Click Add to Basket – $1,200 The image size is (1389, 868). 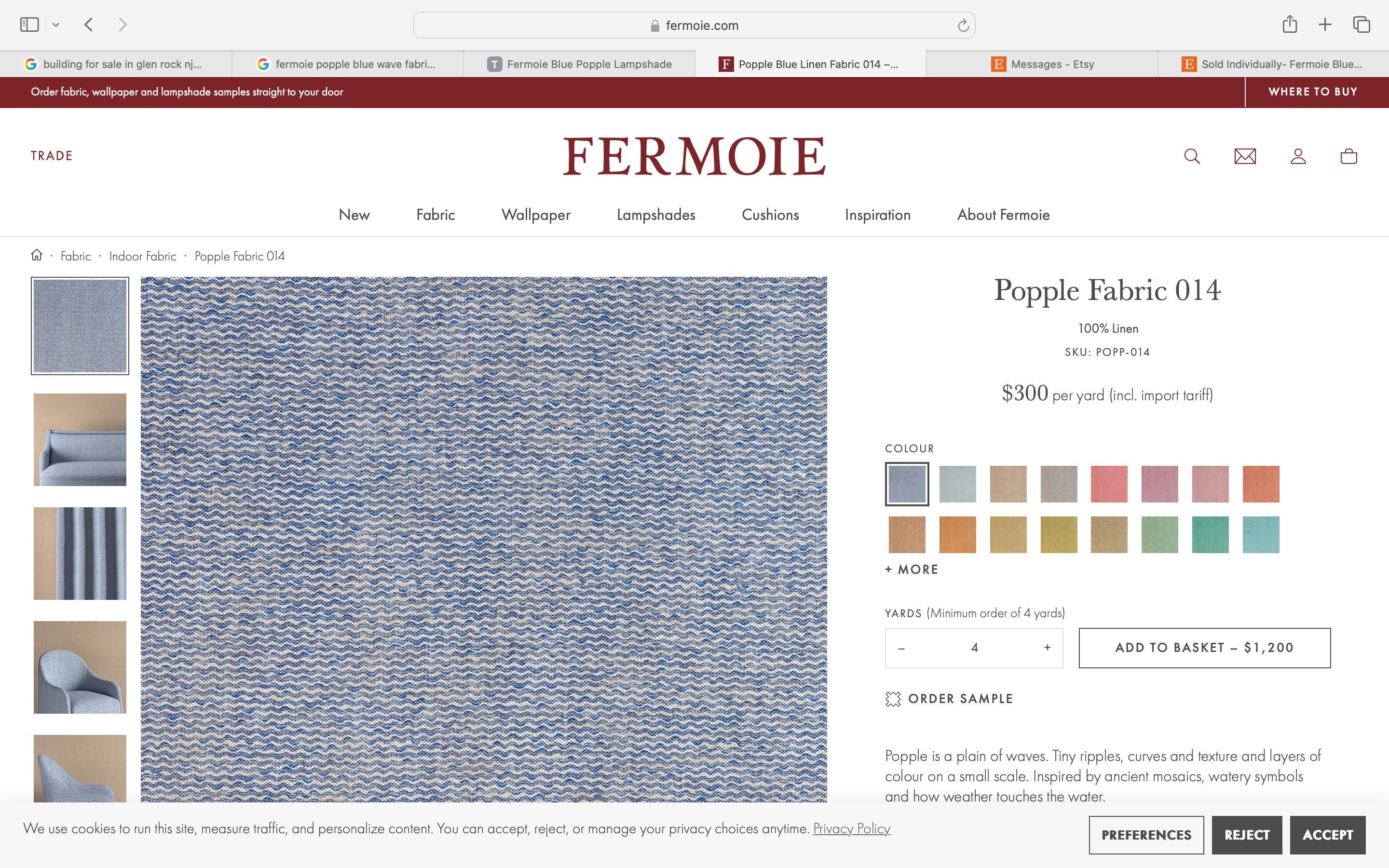click(x=1204, y=648)
